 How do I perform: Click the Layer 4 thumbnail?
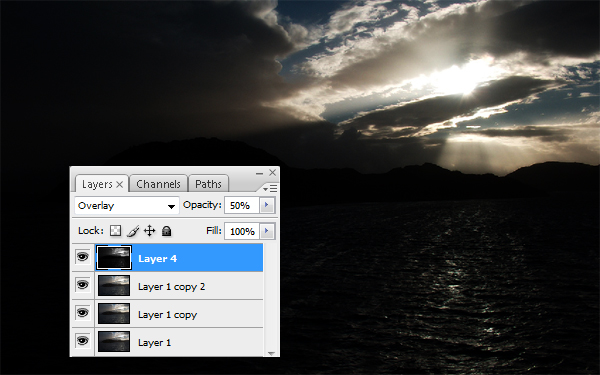(114, 258)
